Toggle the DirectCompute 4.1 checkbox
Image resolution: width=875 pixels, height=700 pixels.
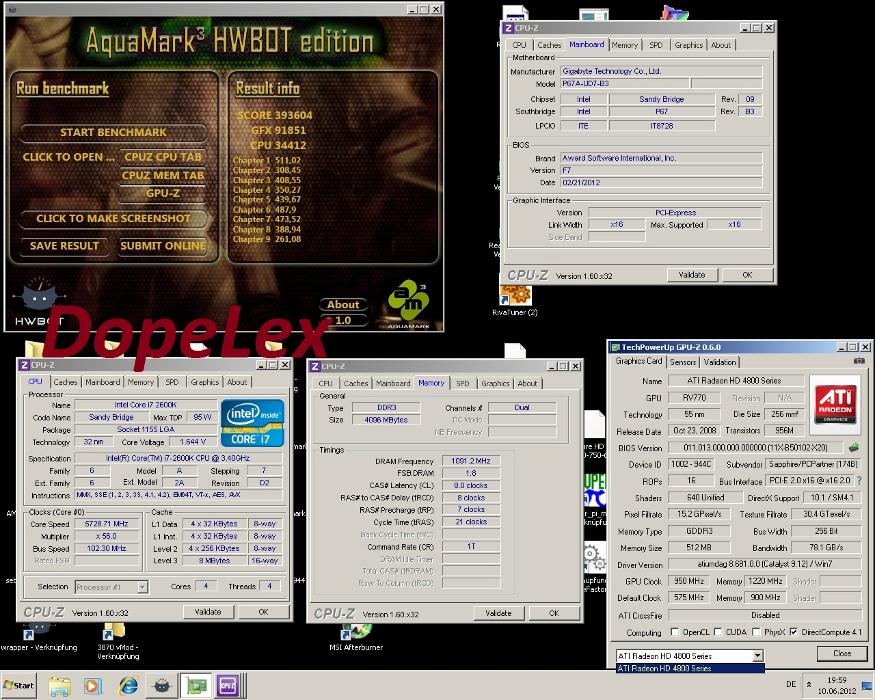pyautogui.click(x=794, y=632)
